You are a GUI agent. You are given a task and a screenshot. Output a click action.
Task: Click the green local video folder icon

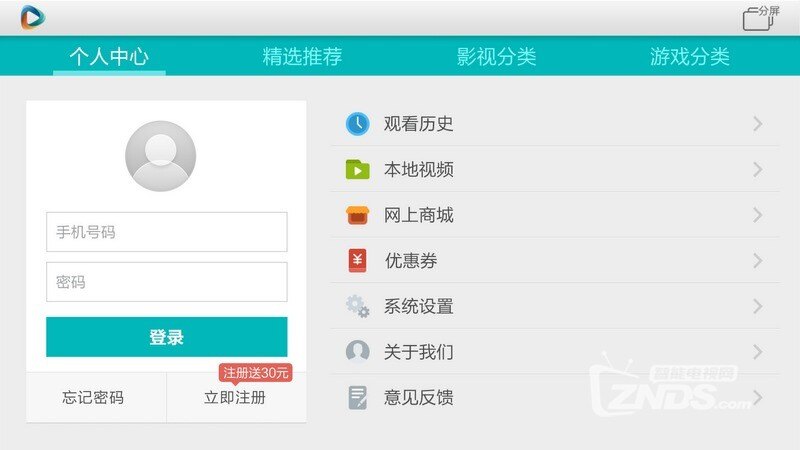[357, 170]
